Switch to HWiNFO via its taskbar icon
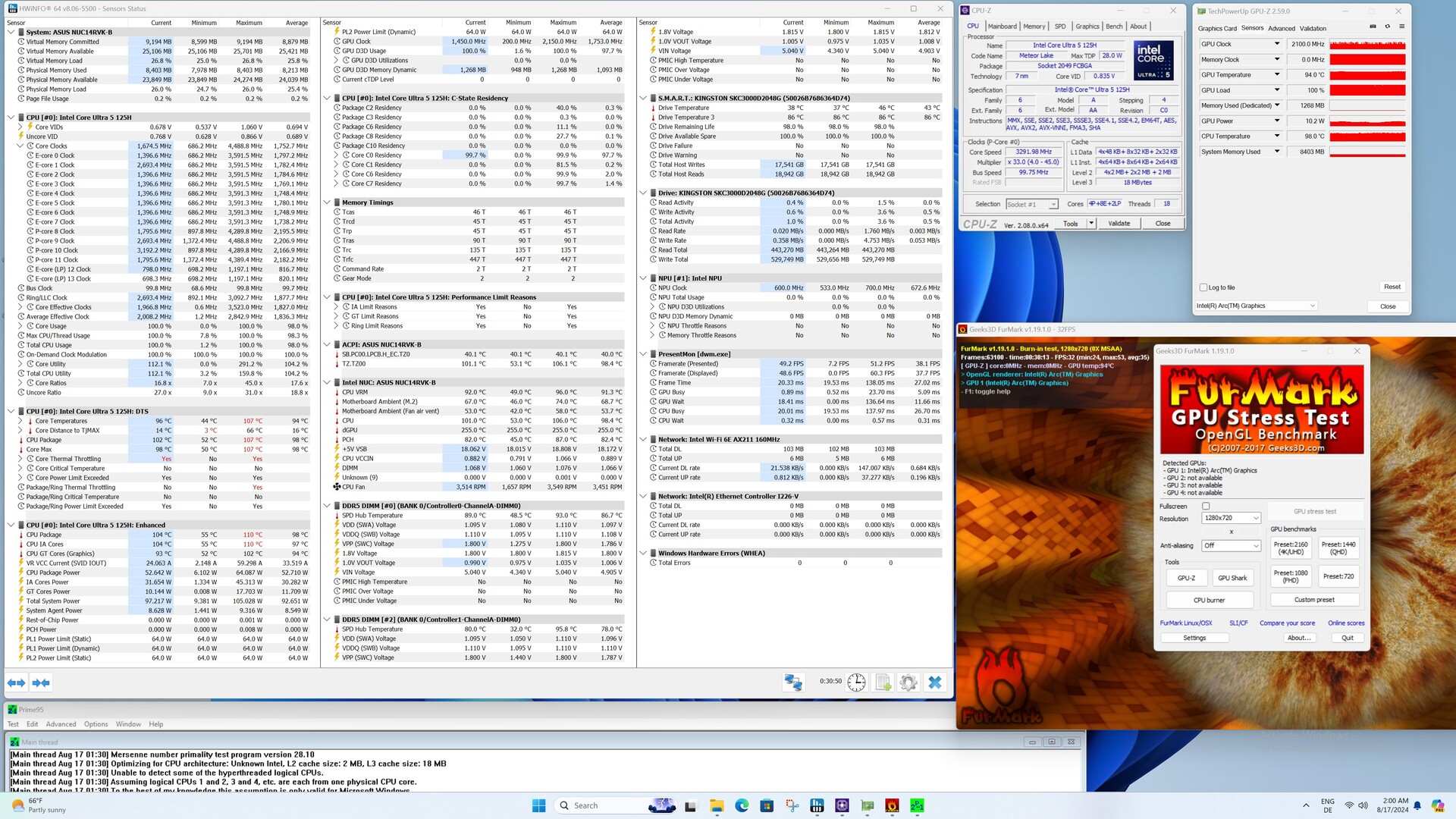This screenshot has height=819, width=1456. pos(817,805)
